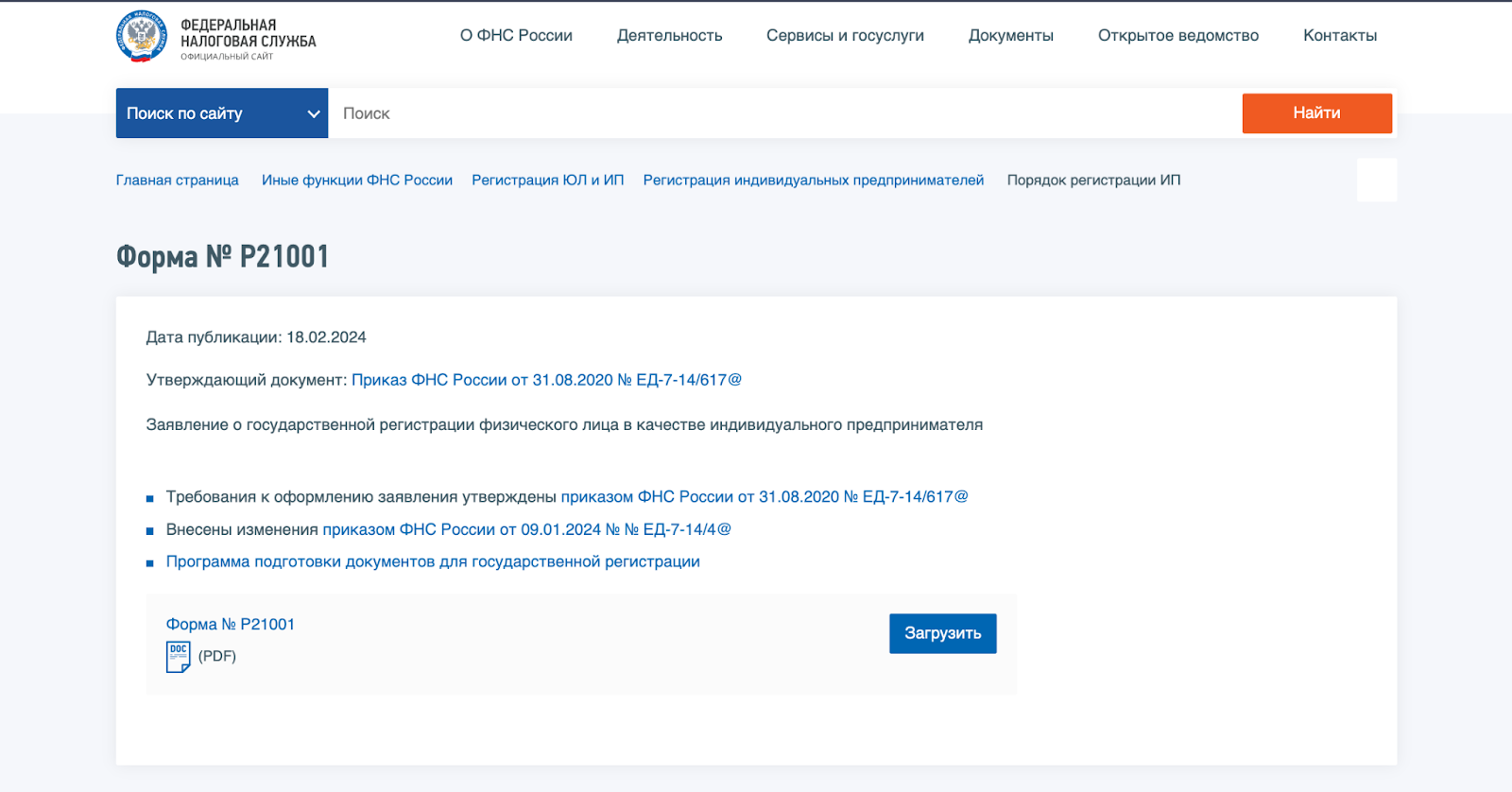Click 'Дата публикации: 18.02.2024' text
Image resolution: width=1512 pixels, height=792 pixels.
(256, 337)
